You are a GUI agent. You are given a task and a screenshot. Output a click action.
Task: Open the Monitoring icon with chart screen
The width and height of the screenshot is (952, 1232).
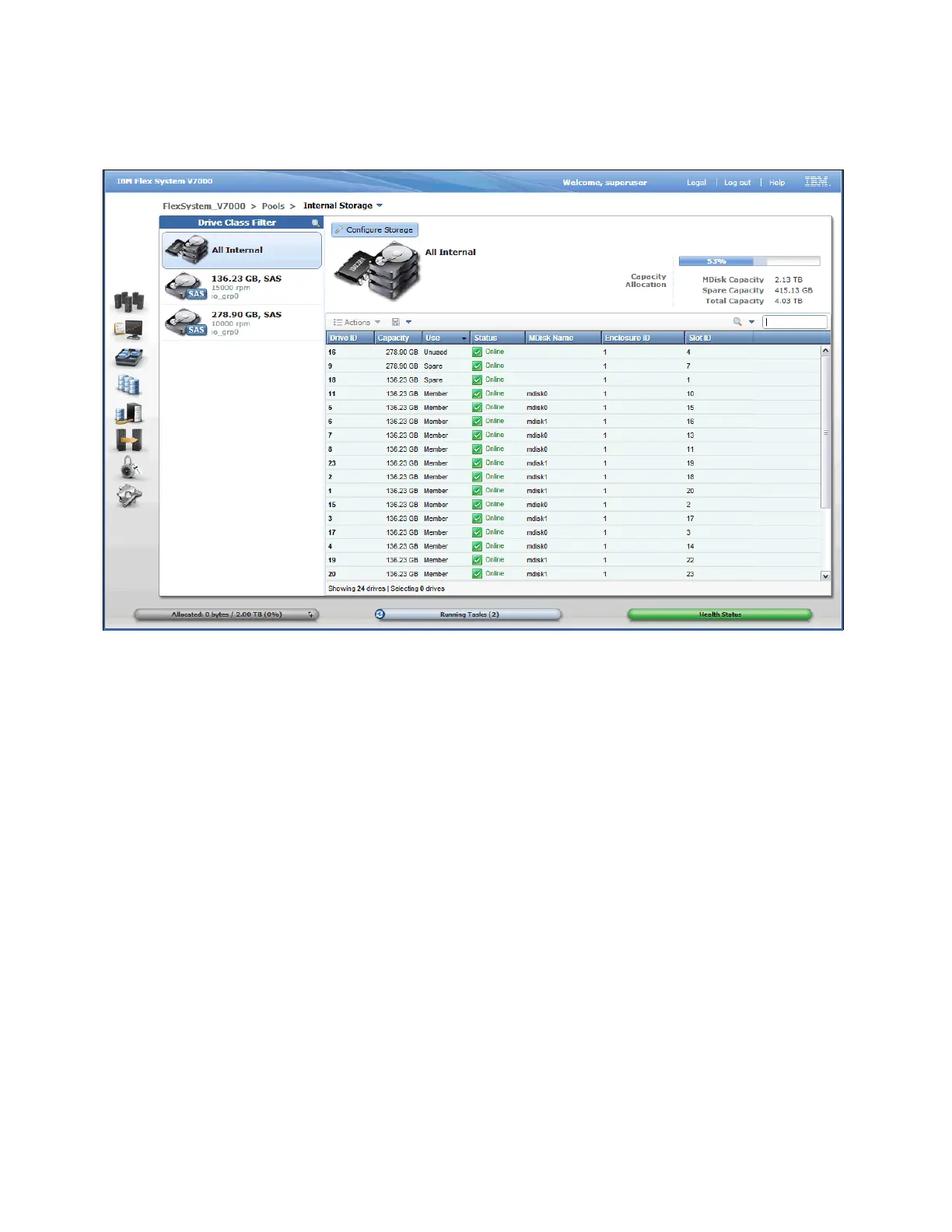coord(129,330)
